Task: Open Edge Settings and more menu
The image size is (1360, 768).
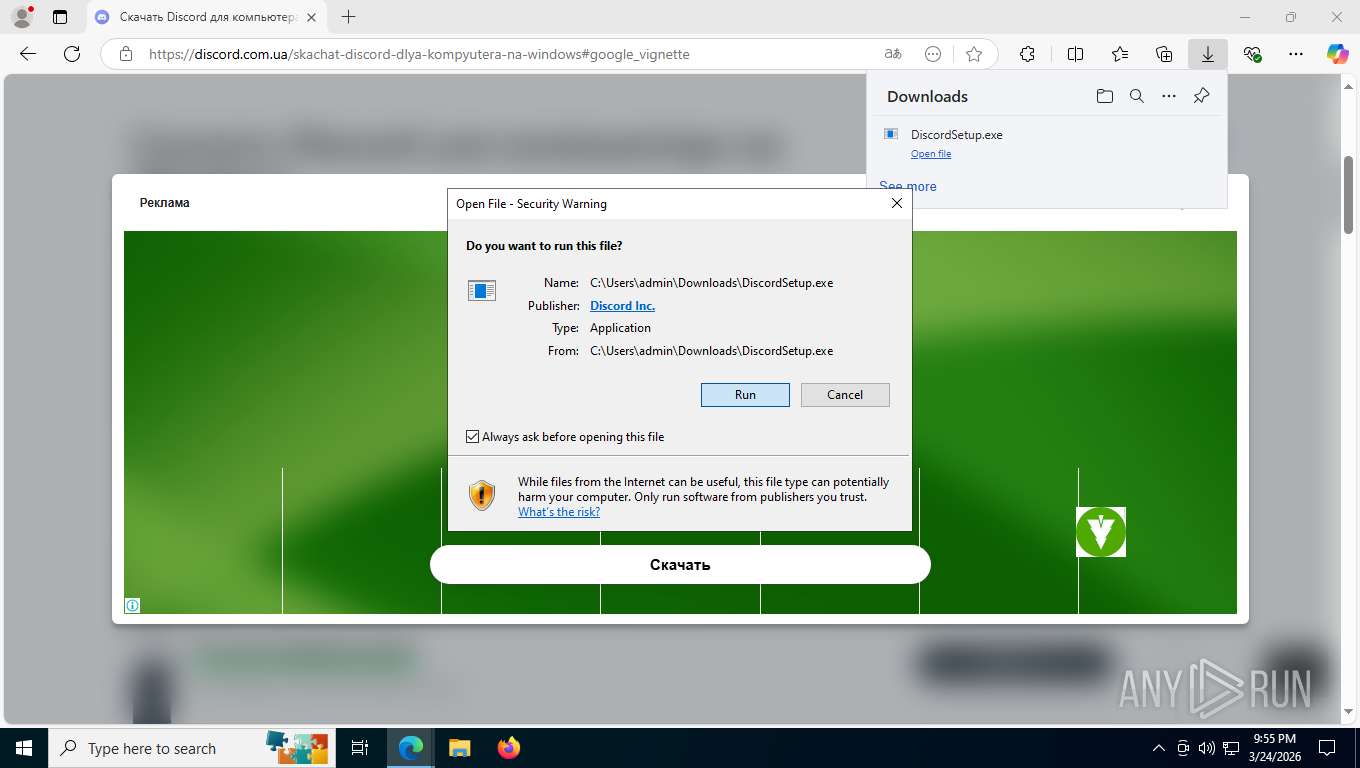Action: (1296, 54)
